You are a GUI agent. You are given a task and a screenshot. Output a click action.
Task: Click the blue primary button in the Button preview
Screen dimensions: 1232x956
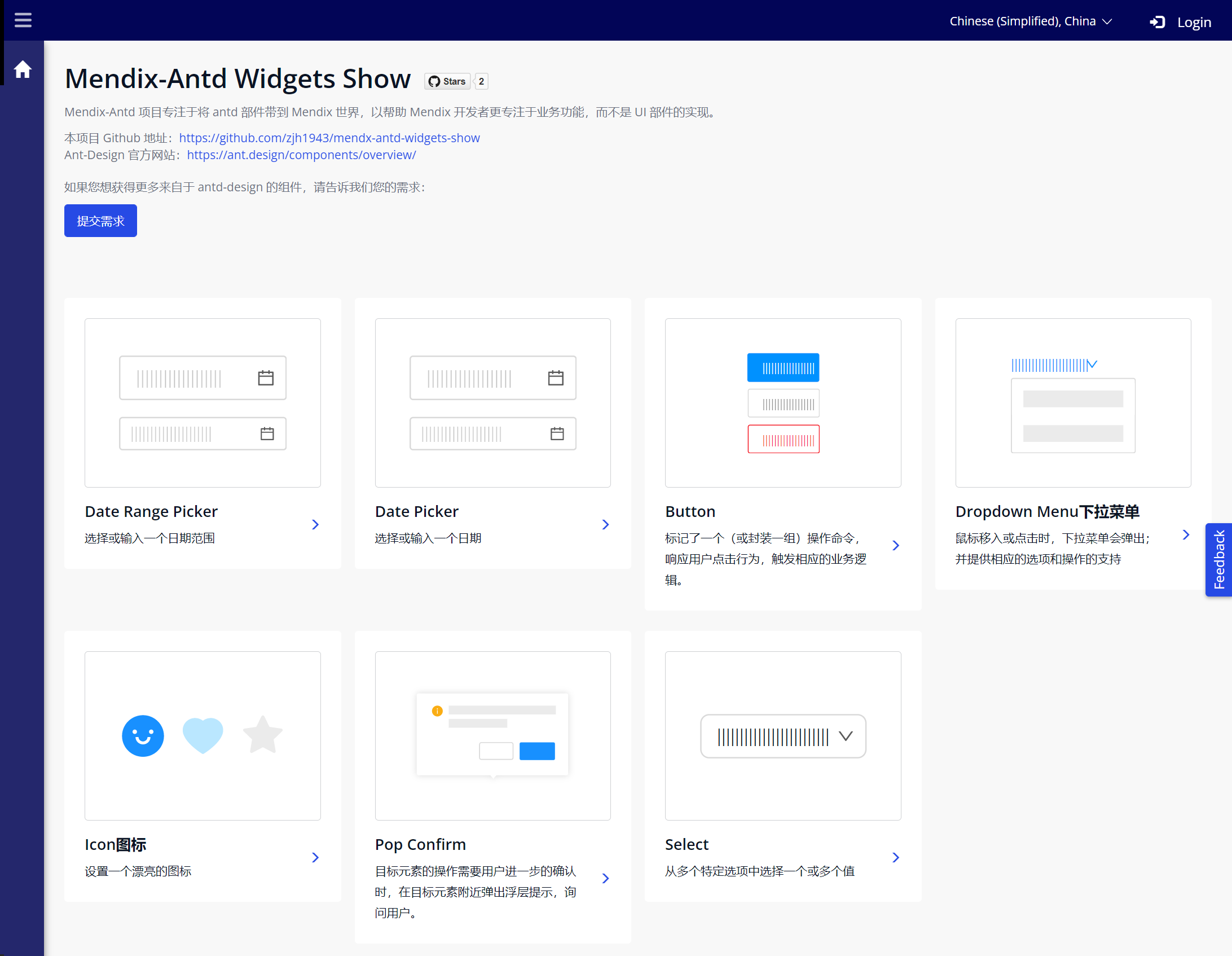(x=783, y=367)
